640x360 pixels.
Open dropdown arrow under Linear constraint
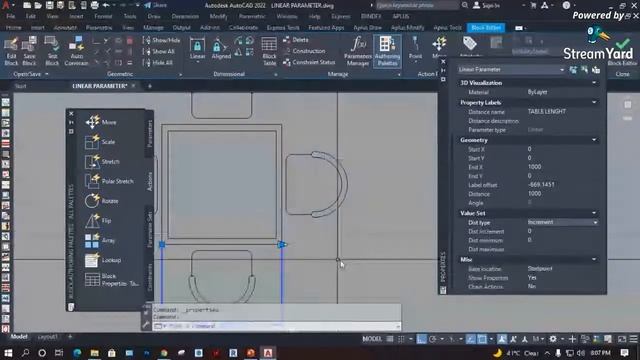coord(197,62)
